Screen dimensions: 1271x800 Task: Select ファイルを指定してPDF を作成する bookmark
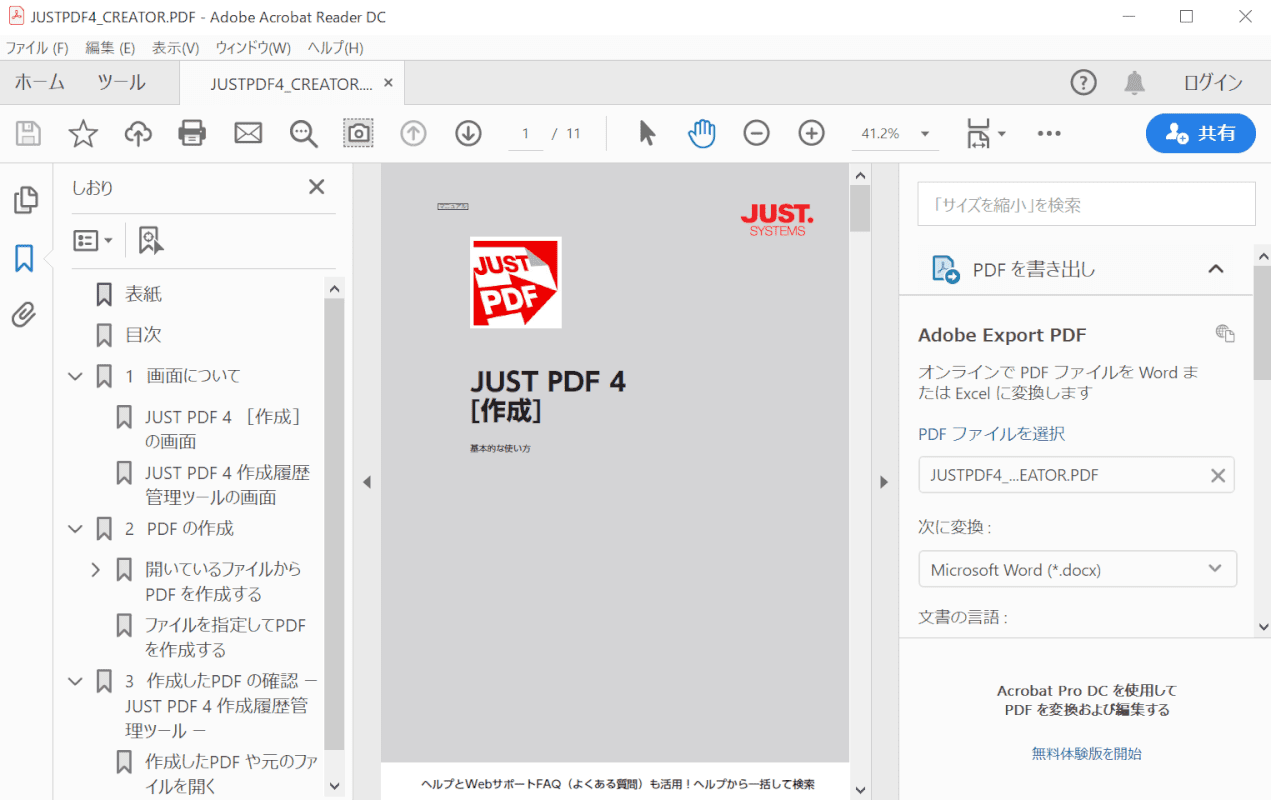pos(225,637)
